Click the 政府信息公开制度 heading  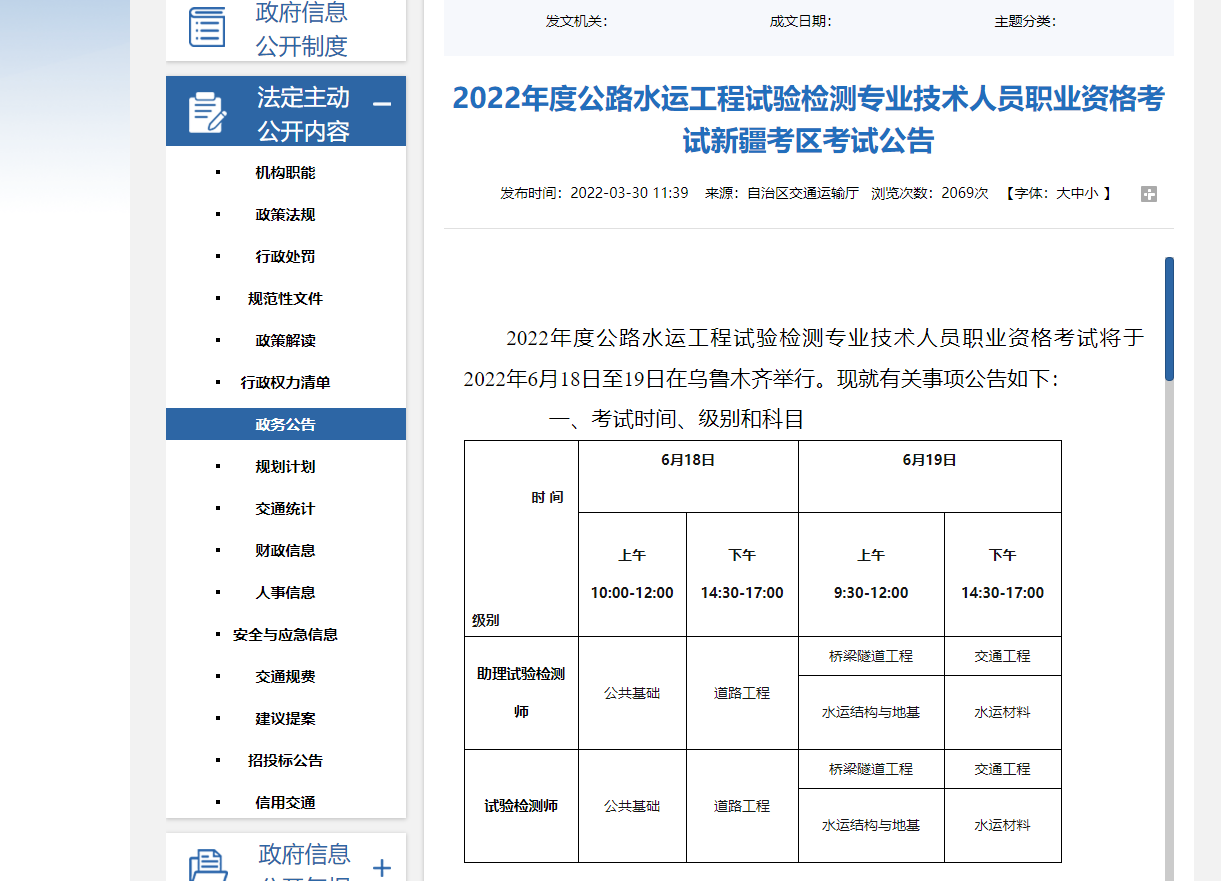click(302, 29)
